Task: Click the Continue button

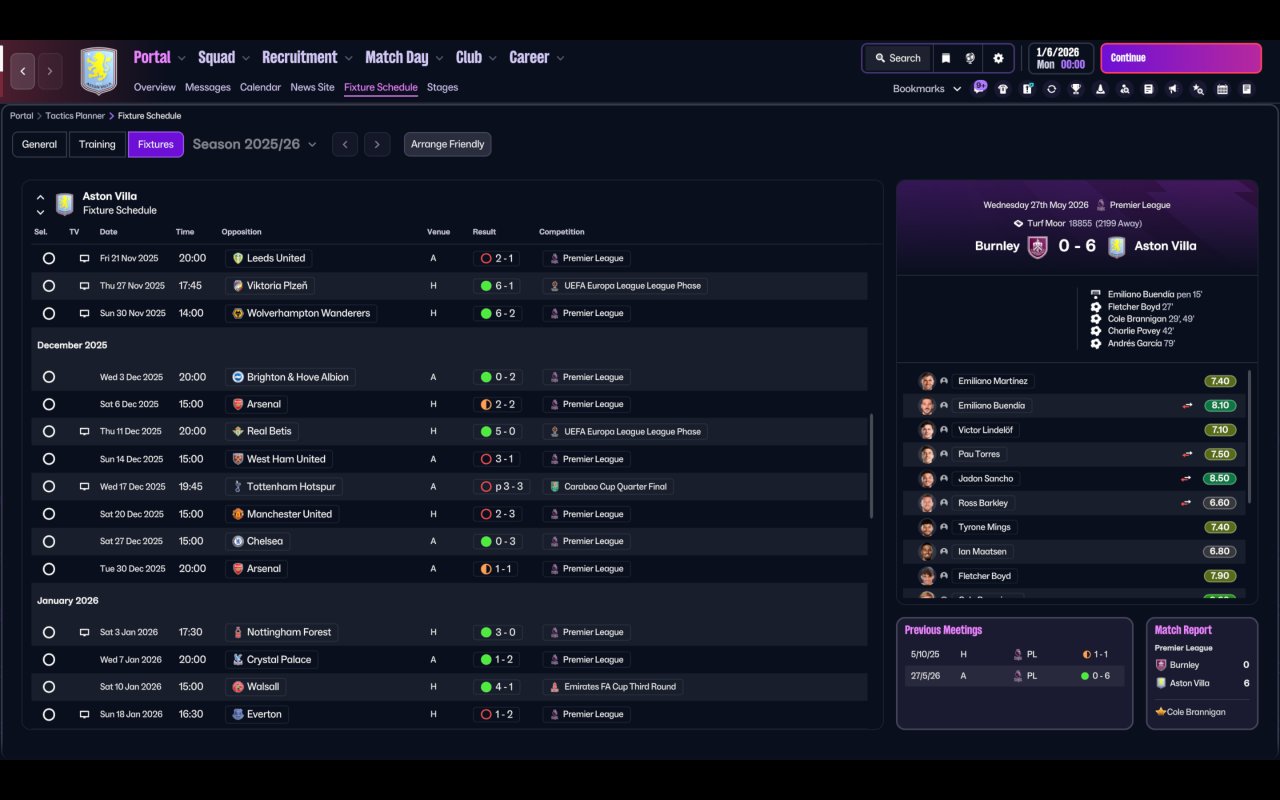Action: pyautogui.click(x=1181, y=58)
